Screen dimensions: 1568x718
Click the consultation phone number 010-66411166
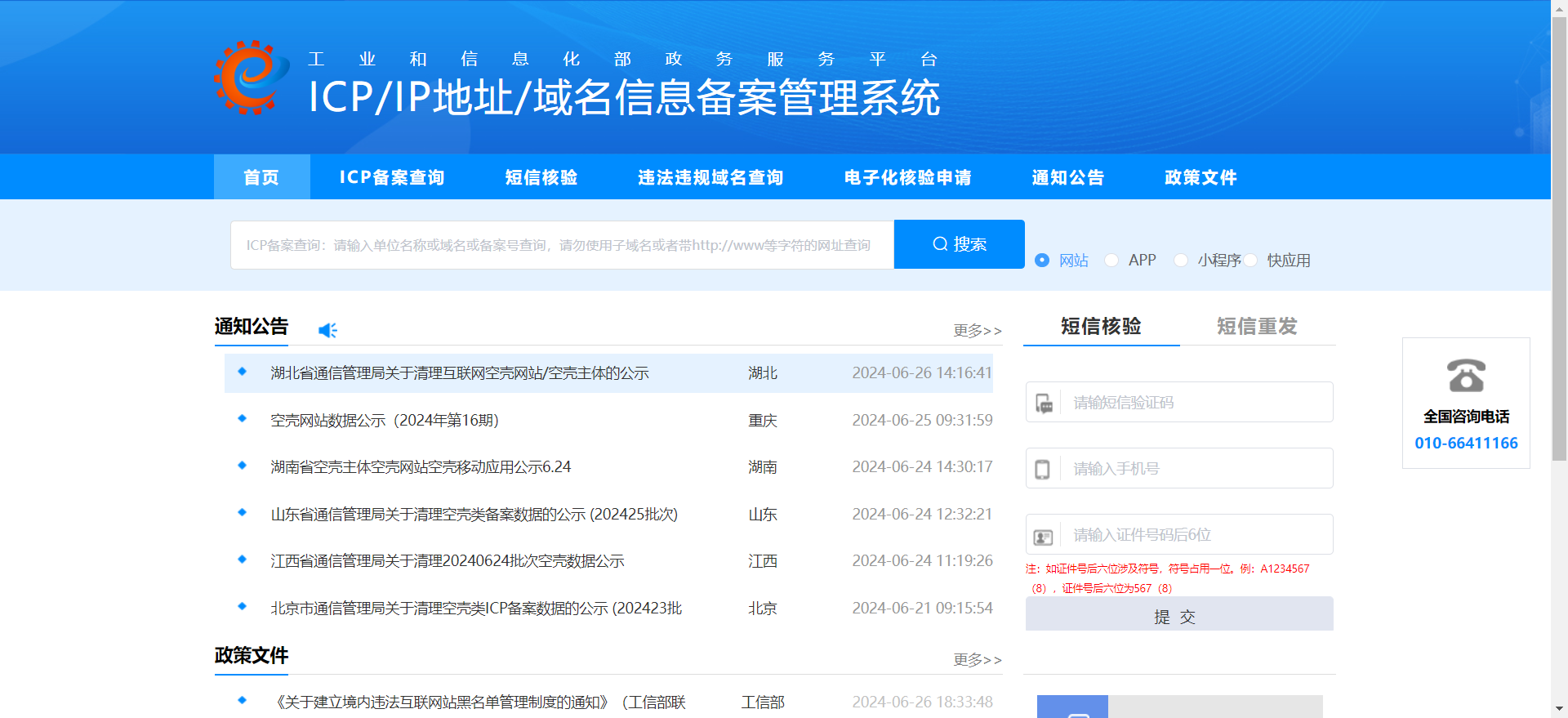point(1466,443)
